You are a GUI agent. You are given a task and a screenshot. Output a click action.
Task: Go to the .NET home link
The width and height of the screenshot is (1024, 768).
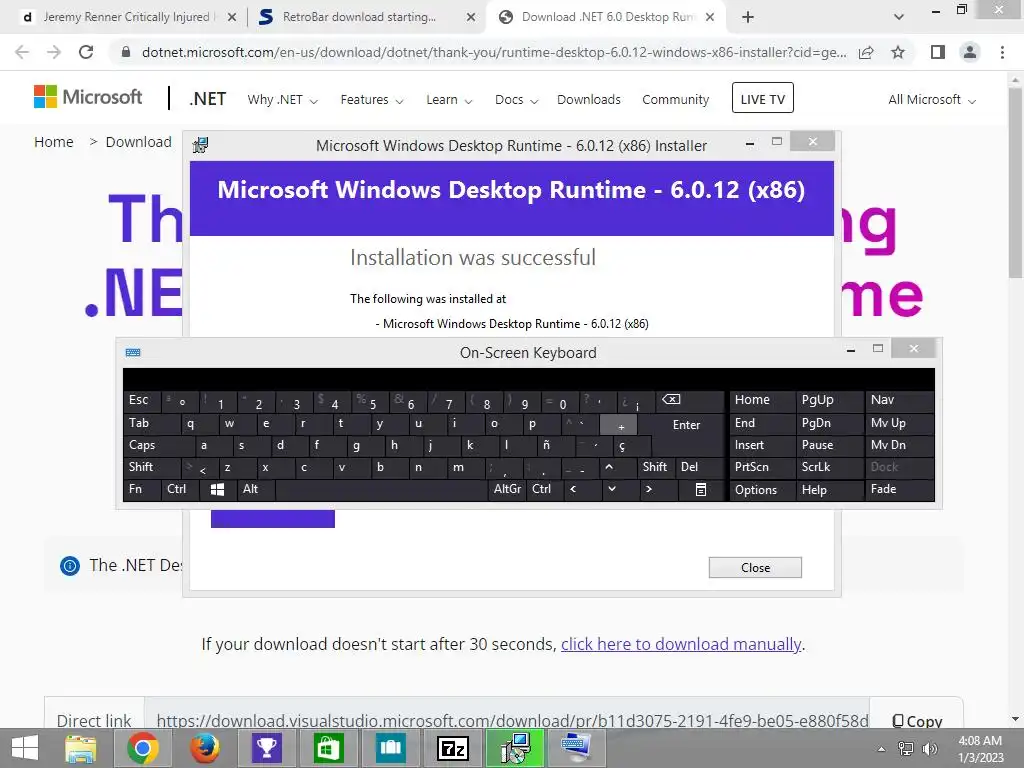pos(208,99)
